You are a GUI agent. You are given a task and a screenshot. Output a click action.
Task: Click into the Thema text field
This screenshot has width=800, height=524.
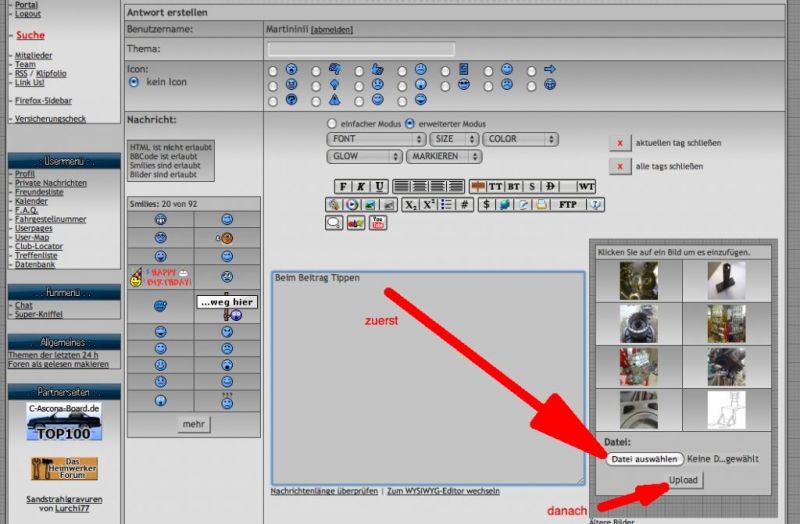coord(361,48)
